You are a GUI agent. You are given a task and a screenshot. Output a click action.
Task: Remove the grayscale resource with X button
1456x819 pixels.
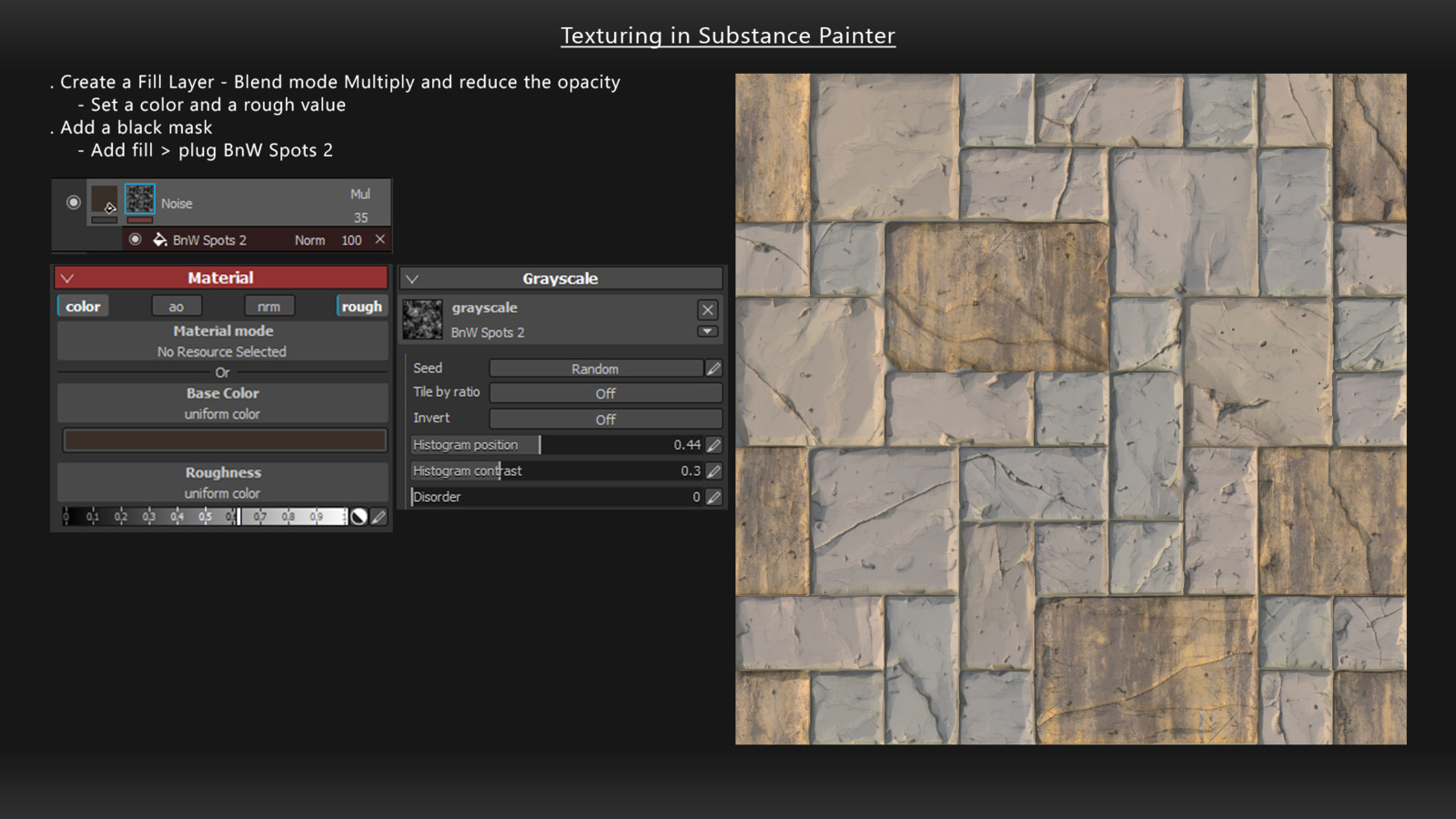708,309
